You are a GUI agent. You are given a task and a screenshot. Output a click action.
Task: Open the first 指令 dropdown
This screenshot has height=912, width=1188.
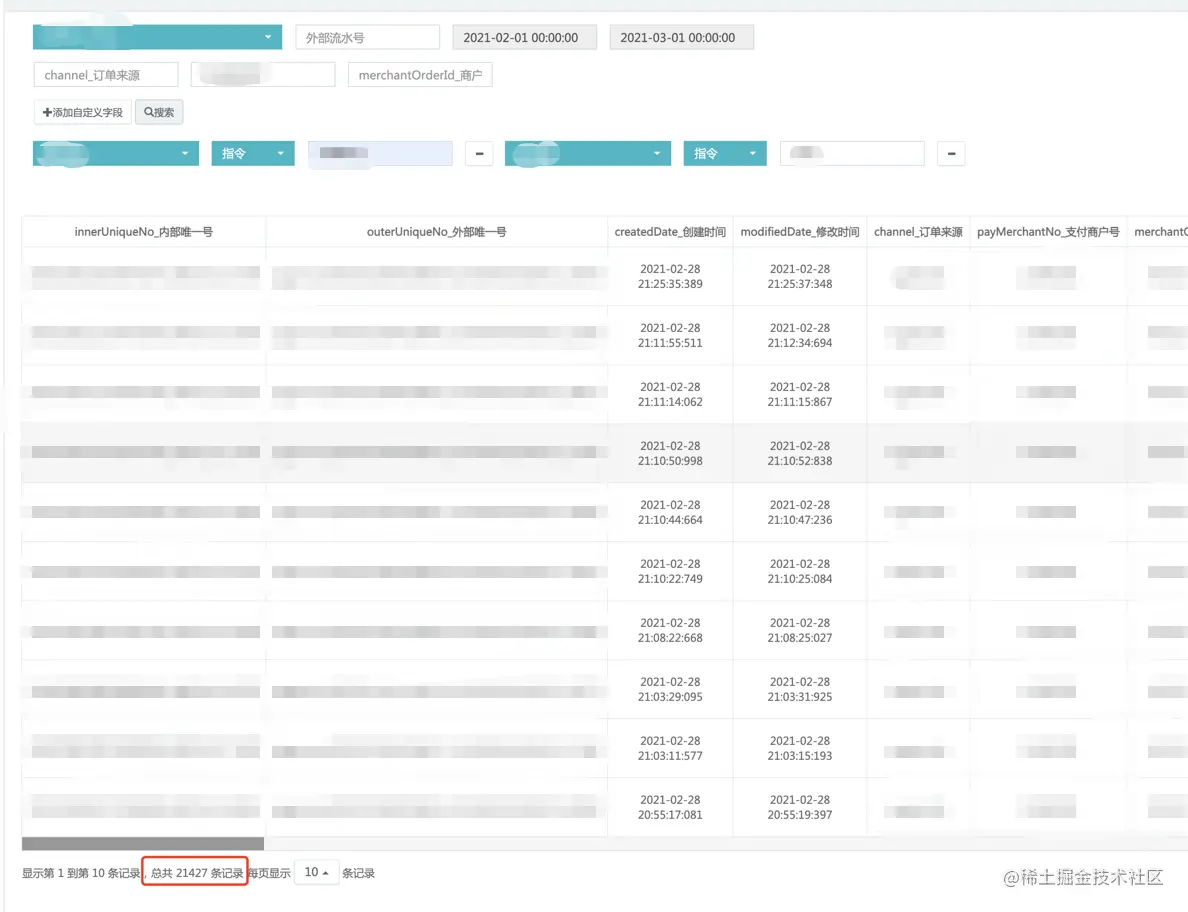click(252, 153)
